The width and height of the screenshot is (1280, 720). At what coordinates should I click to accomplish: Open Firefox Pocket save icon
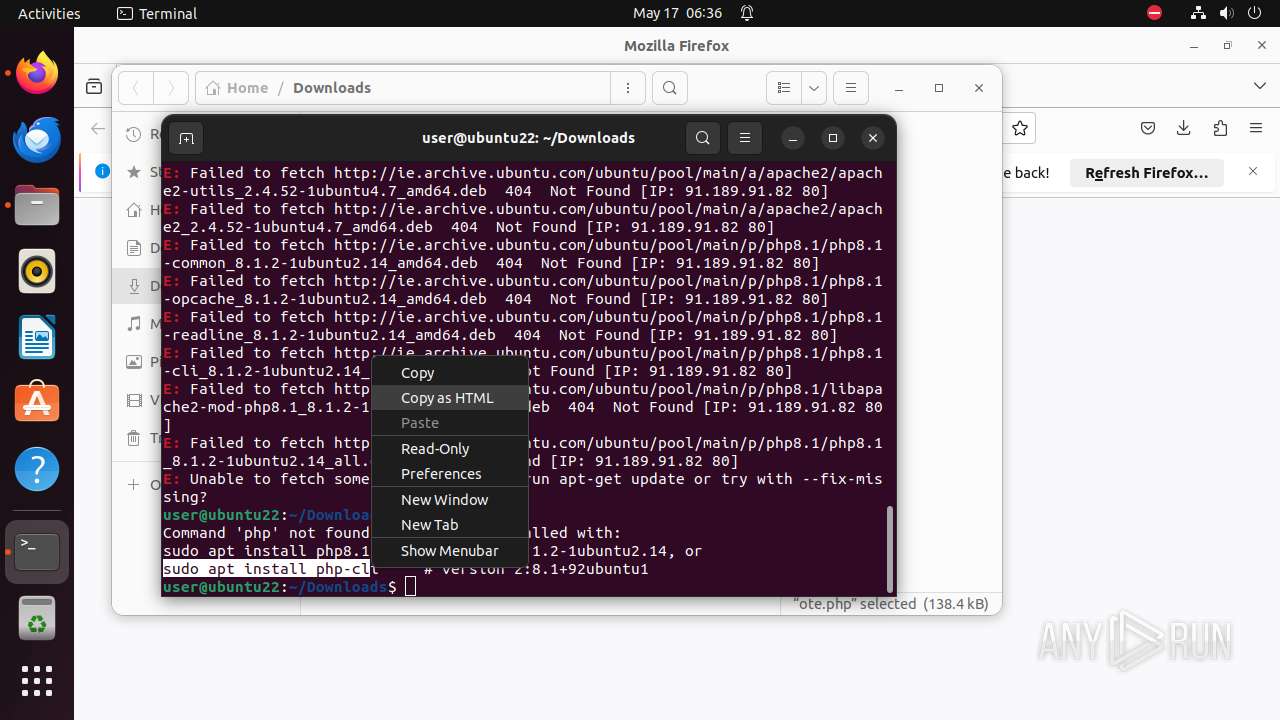(1148, 128)
